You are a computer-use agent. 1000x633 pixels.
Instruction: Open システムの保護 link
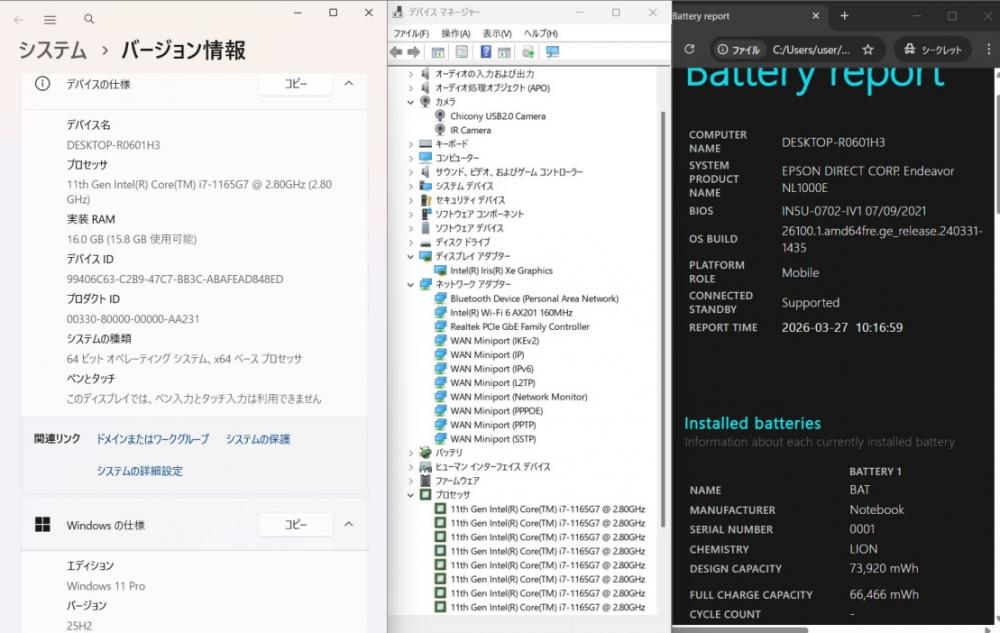258,439
